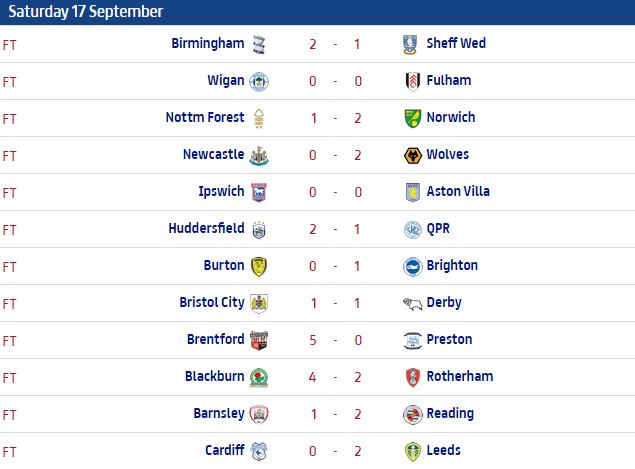The image size is (635, 469).
Task: Click the Blackburn club crest
Action: (x=260, y=377)
